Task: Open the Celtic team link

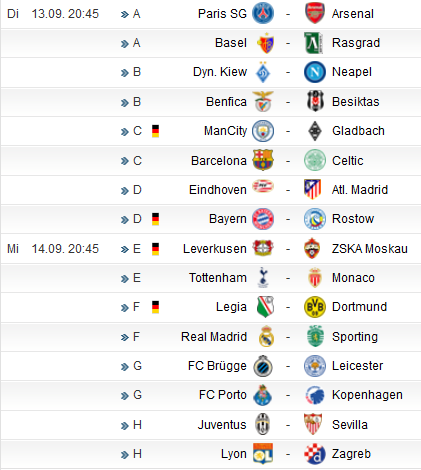Action: click(347, 161)
